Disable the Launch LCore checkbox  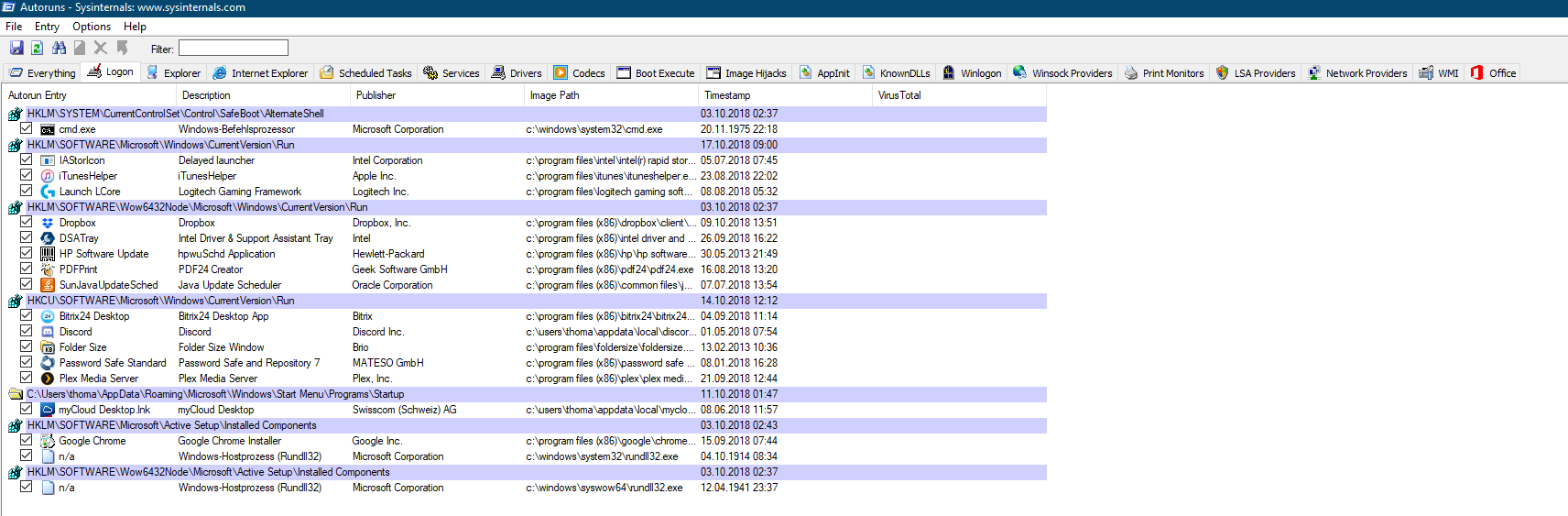27,191
